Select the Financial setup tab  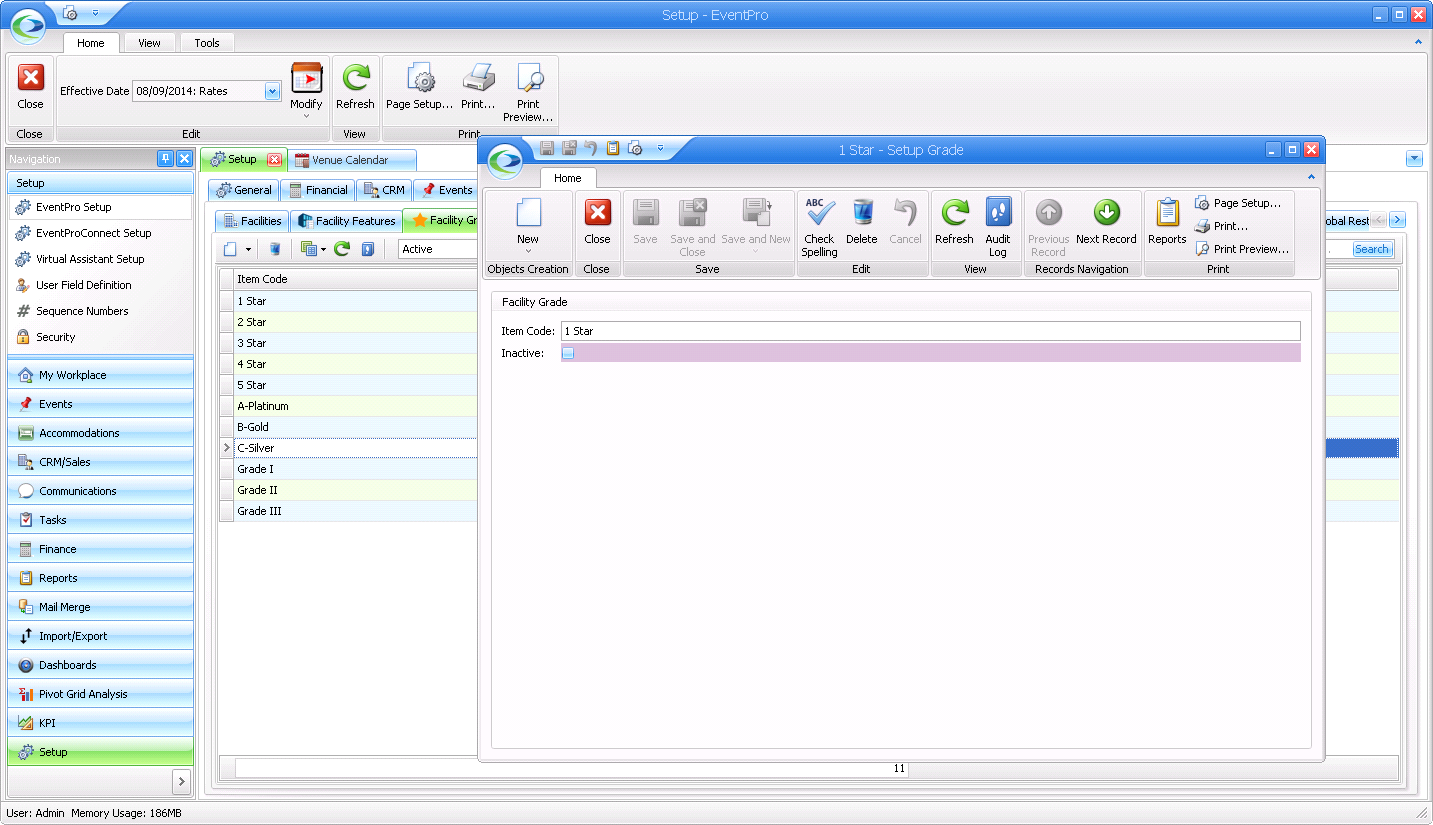pos(318,190)
